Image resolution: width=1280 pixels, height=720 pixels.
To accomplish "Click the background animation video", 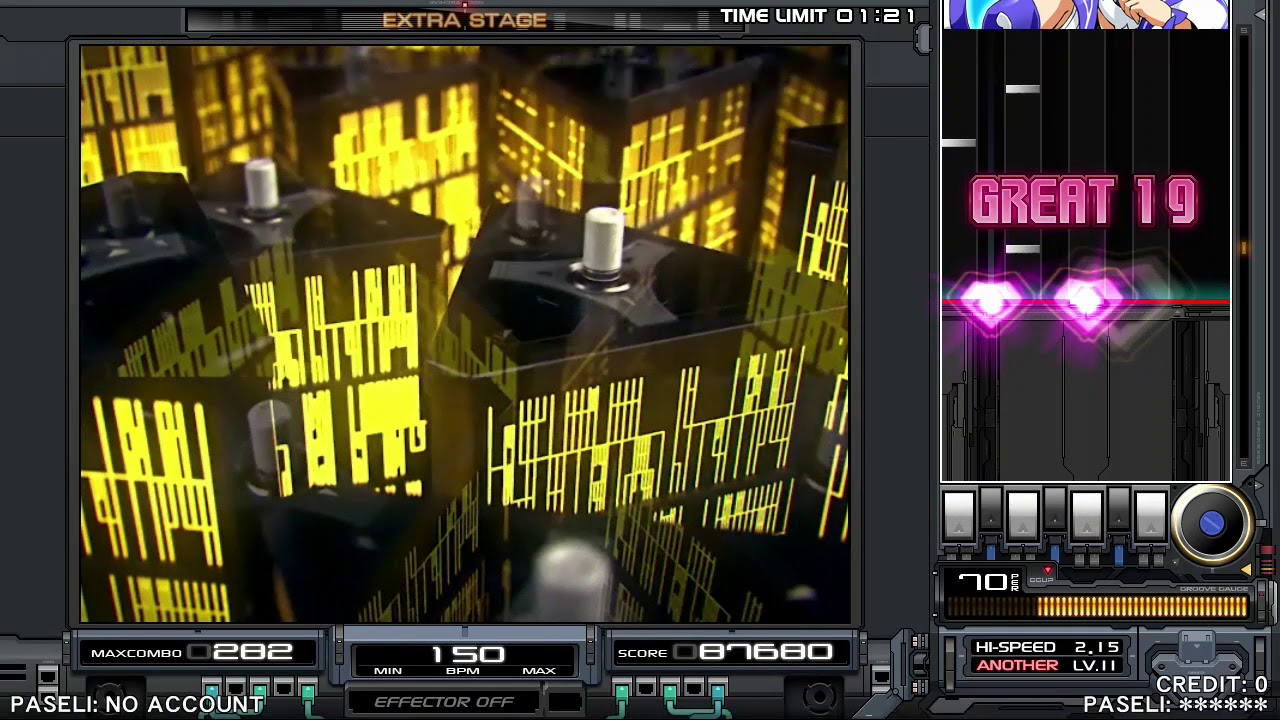I will tap(465, 334).
